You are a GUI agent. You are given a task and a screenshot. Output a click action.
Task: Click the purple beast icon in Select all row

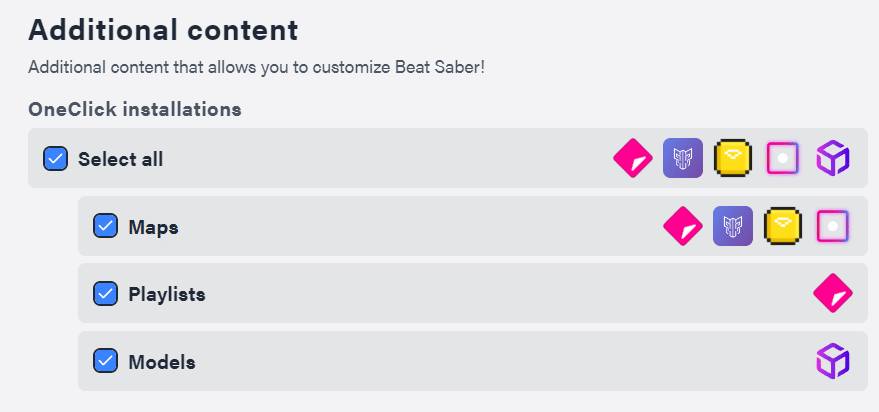(683, 158)
